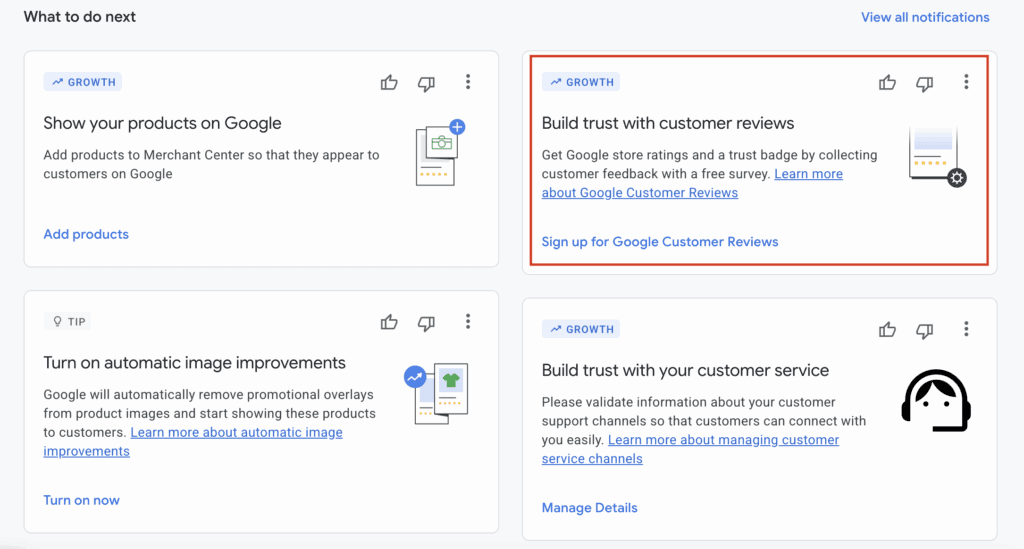Like the Build trust with customer reviews card
This screenshot has height=549, width=1024.
[887, 83]
